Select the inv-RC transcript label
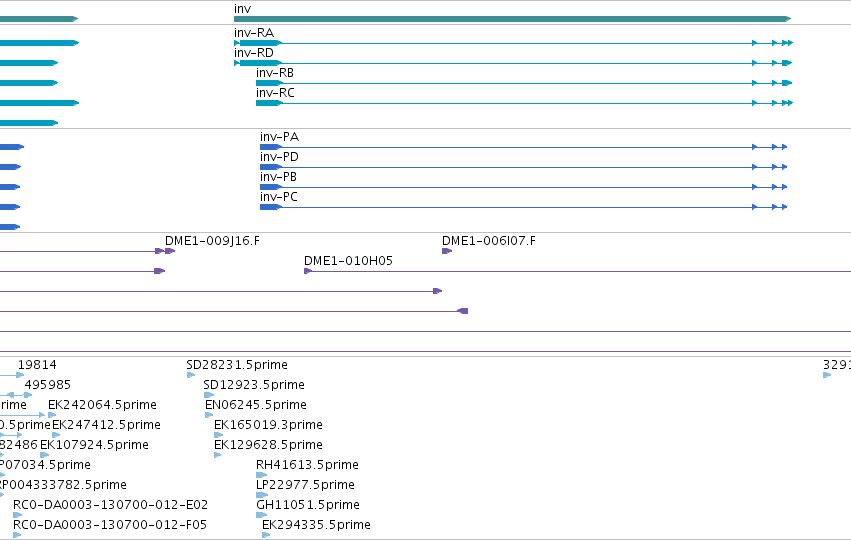 (x=275, y=93)
